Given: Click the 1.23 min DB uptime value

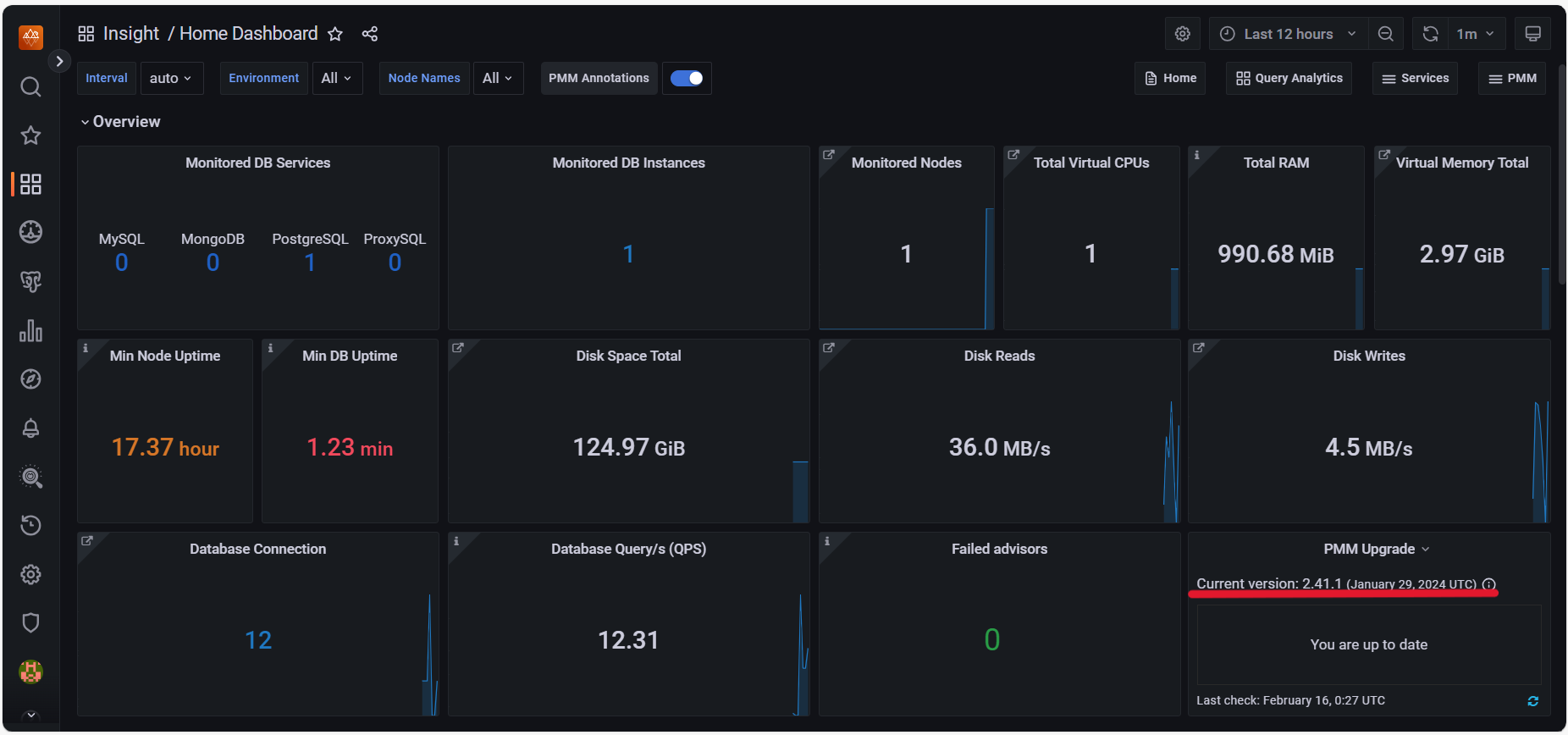Looking at the screenshot, I should pyautogui.click(x=350, y=447).
